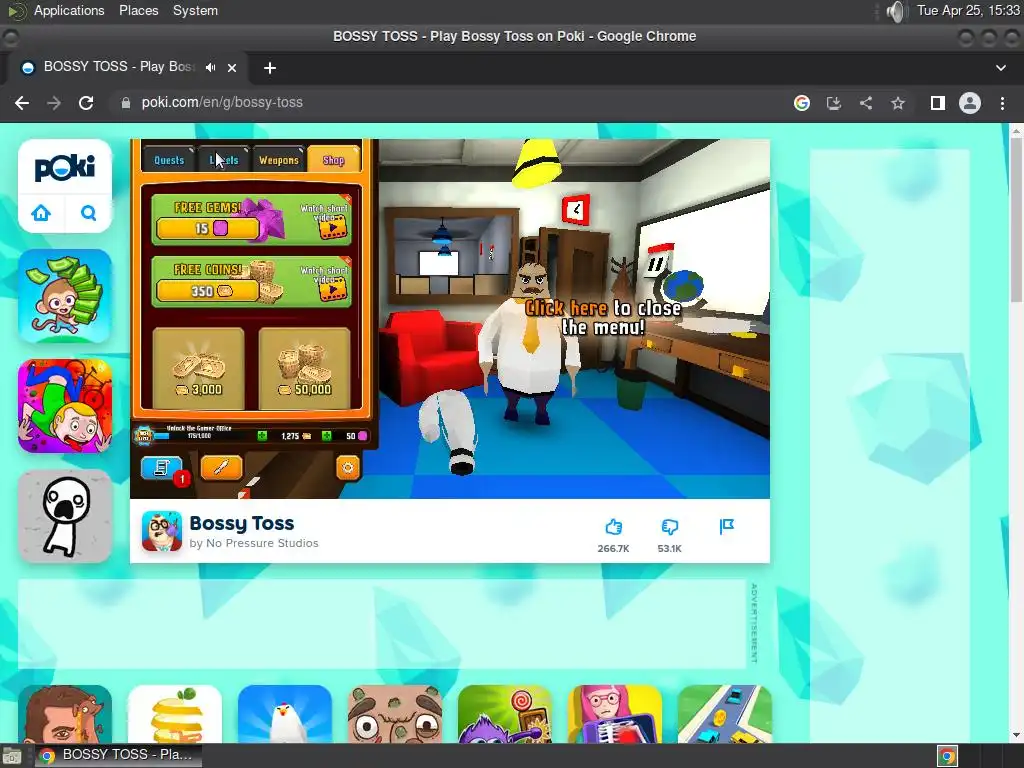This screenshot has height=768, width=1024.
Task: Buy the 50,000 coins pack
Action: [304, 368]
